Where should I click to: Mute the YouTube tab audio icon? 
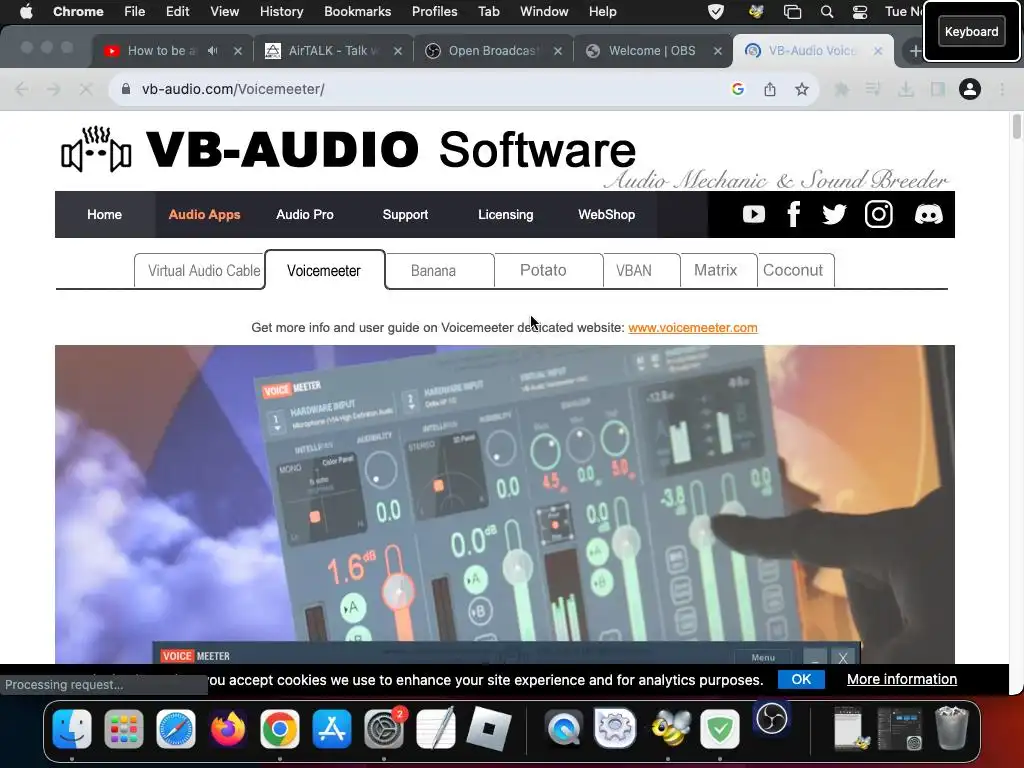[x=213, y=50]
